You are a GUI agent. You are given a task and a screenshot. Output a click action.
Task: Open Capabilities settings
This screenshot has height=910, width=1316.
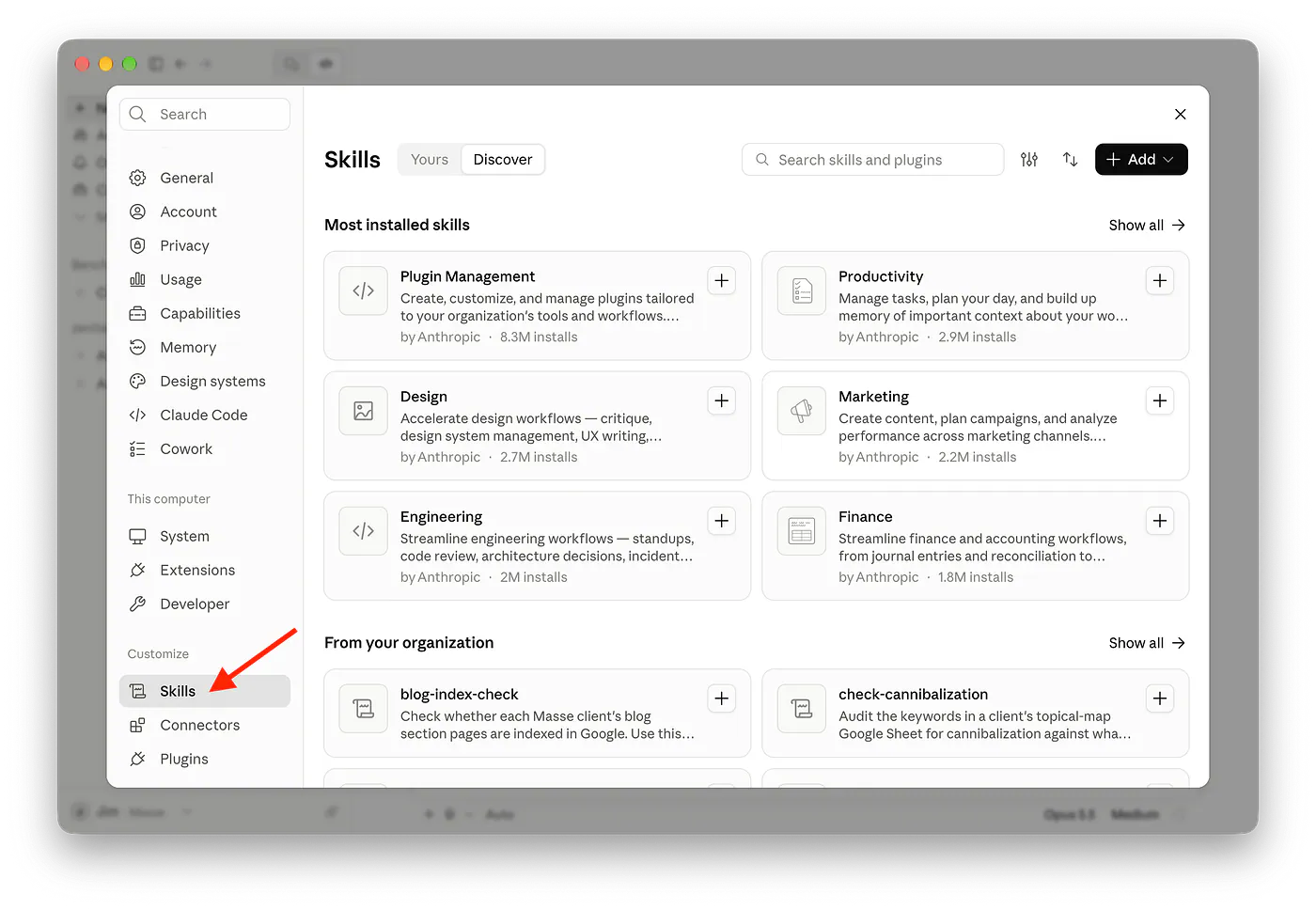[x=205, y=313]
